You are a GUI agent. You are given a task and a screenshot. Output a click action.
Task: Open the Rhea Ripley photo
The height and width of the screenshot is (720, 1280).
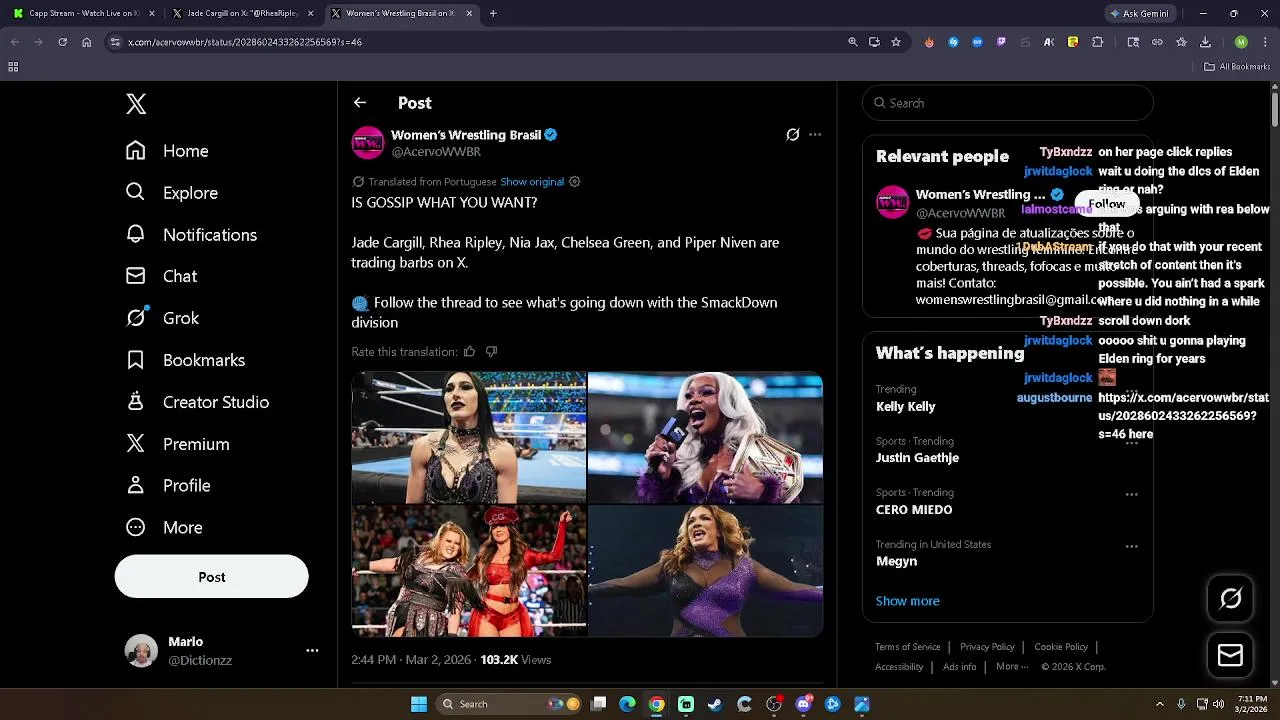(x=469, y=438)
